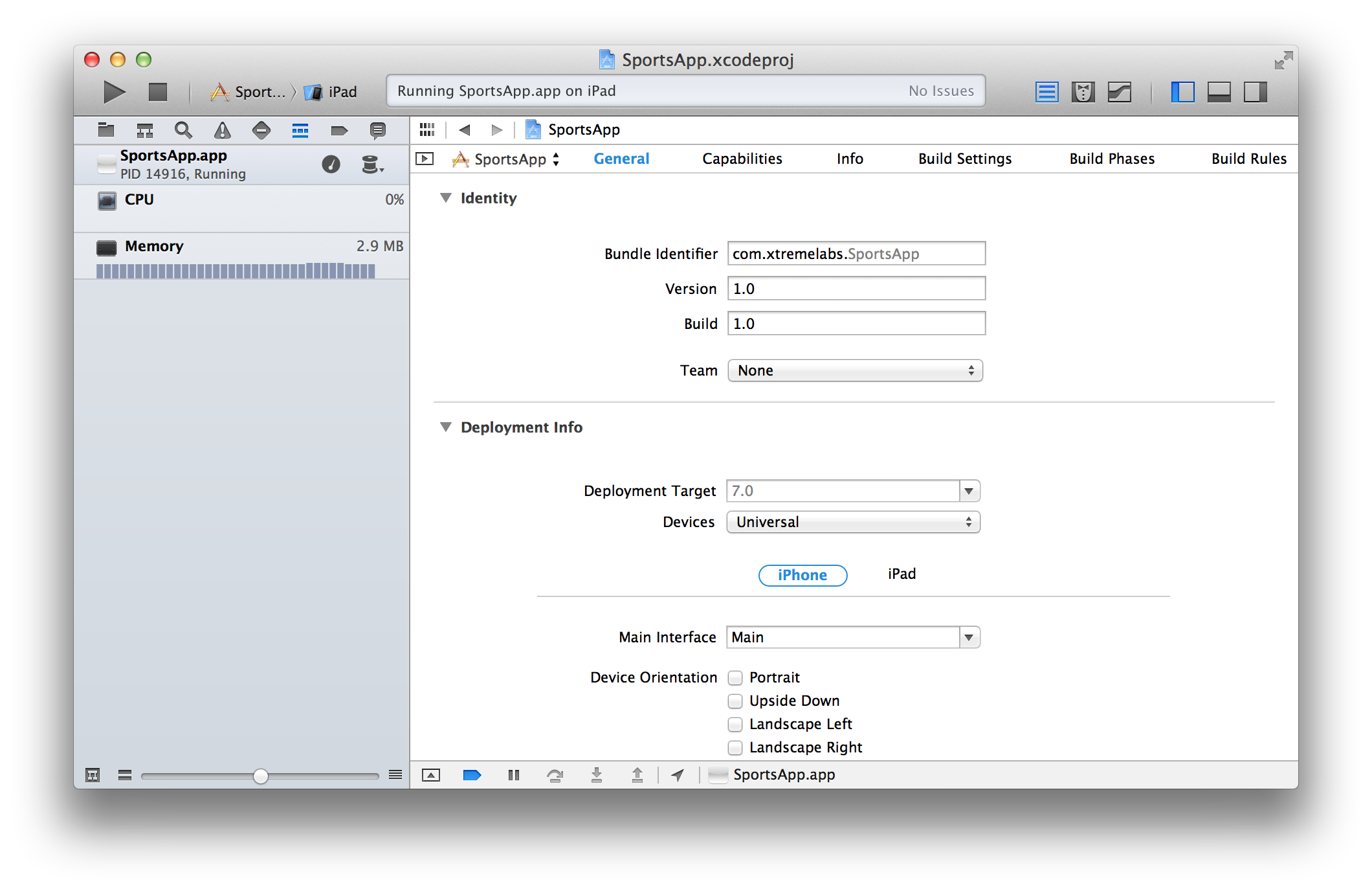This screenshot has width=1372, height=891.
Task: Enable the Landscape Right checkbox
Action: click(735, 748)
